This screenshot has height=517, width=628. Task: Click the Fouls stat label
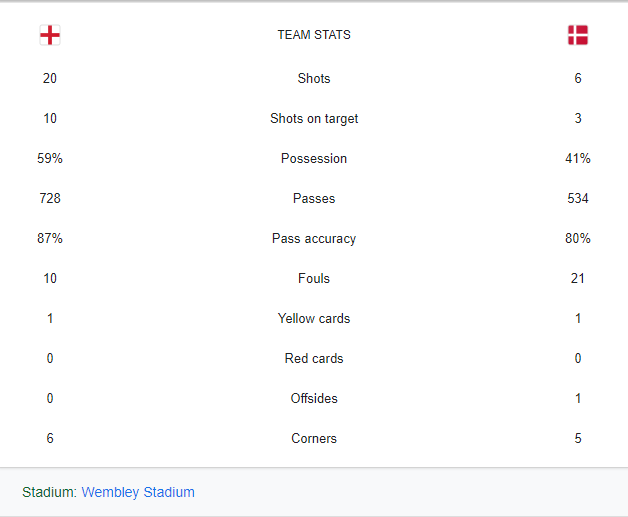pos(314,278)
